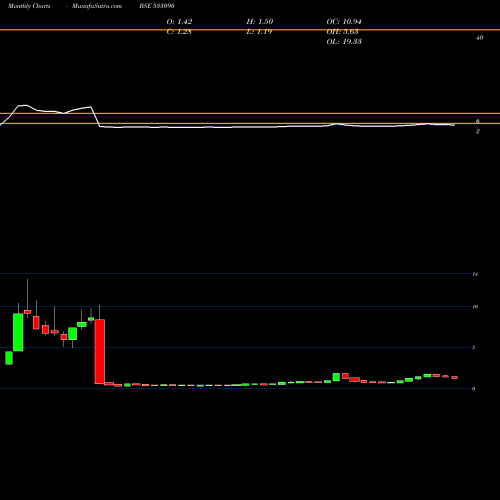Click the 40 axis label on upper chart
Screen dimensions: 500x500
coord(479,38)
